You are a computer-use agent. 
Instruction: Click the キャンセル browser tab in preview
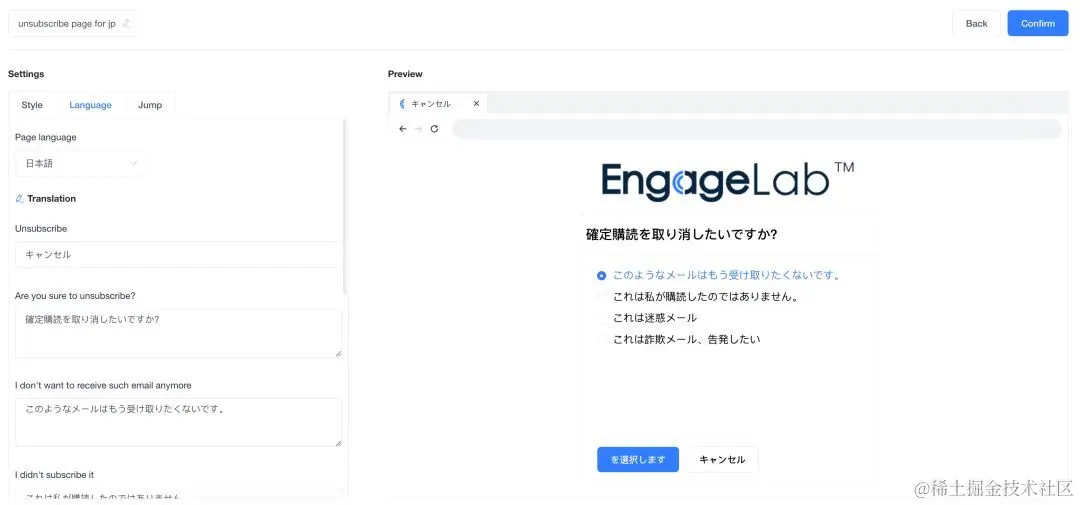(x=438, y=104)
